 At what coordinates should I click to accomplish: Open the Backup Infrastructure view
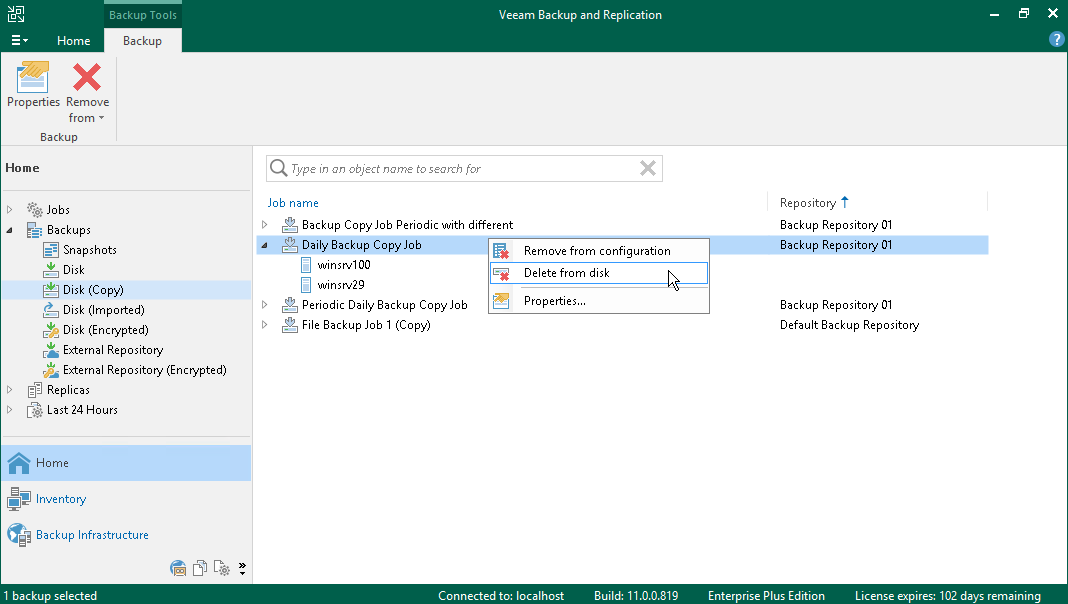pyautogui.click(x=92, y=535)
